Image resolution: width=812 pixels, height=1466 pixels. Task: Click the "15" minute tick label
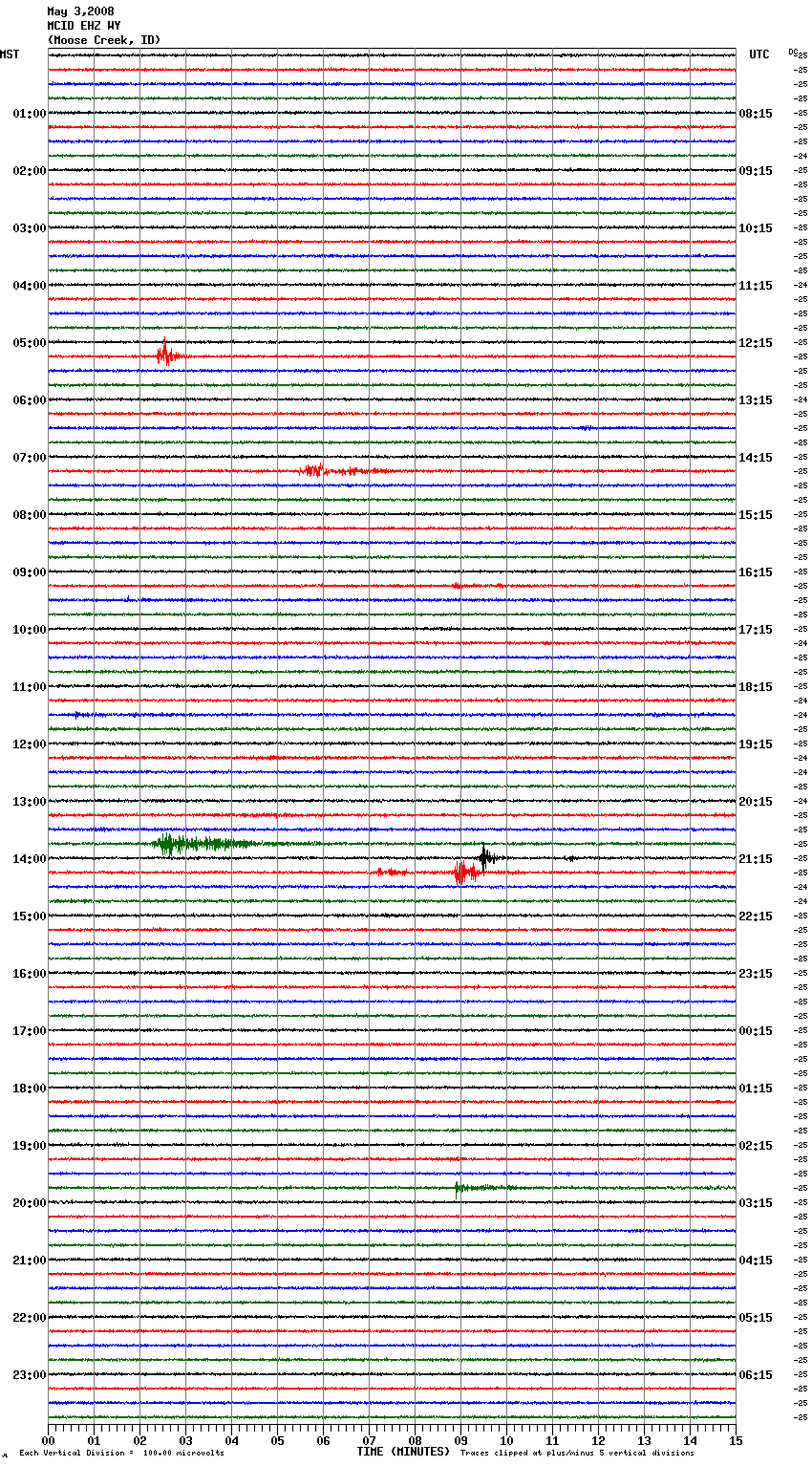point(736,1440)
